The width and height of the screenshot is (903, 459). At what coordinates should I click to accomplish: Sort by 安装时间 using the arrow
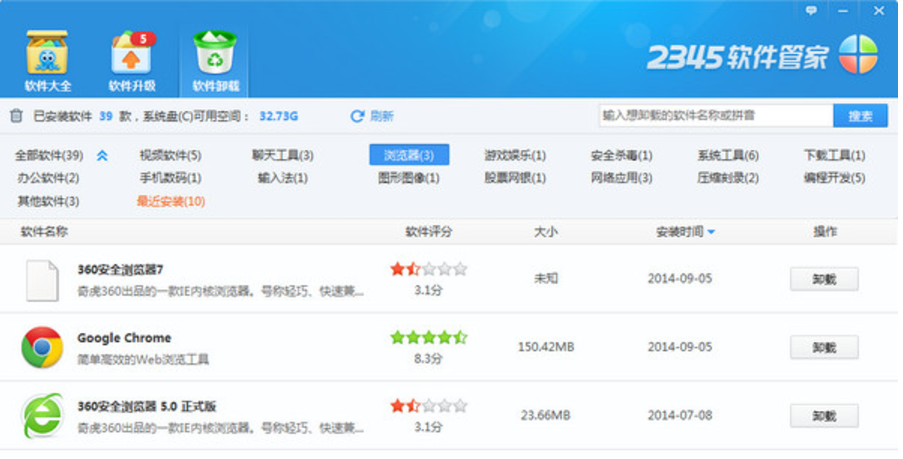[x=711, y=232]
